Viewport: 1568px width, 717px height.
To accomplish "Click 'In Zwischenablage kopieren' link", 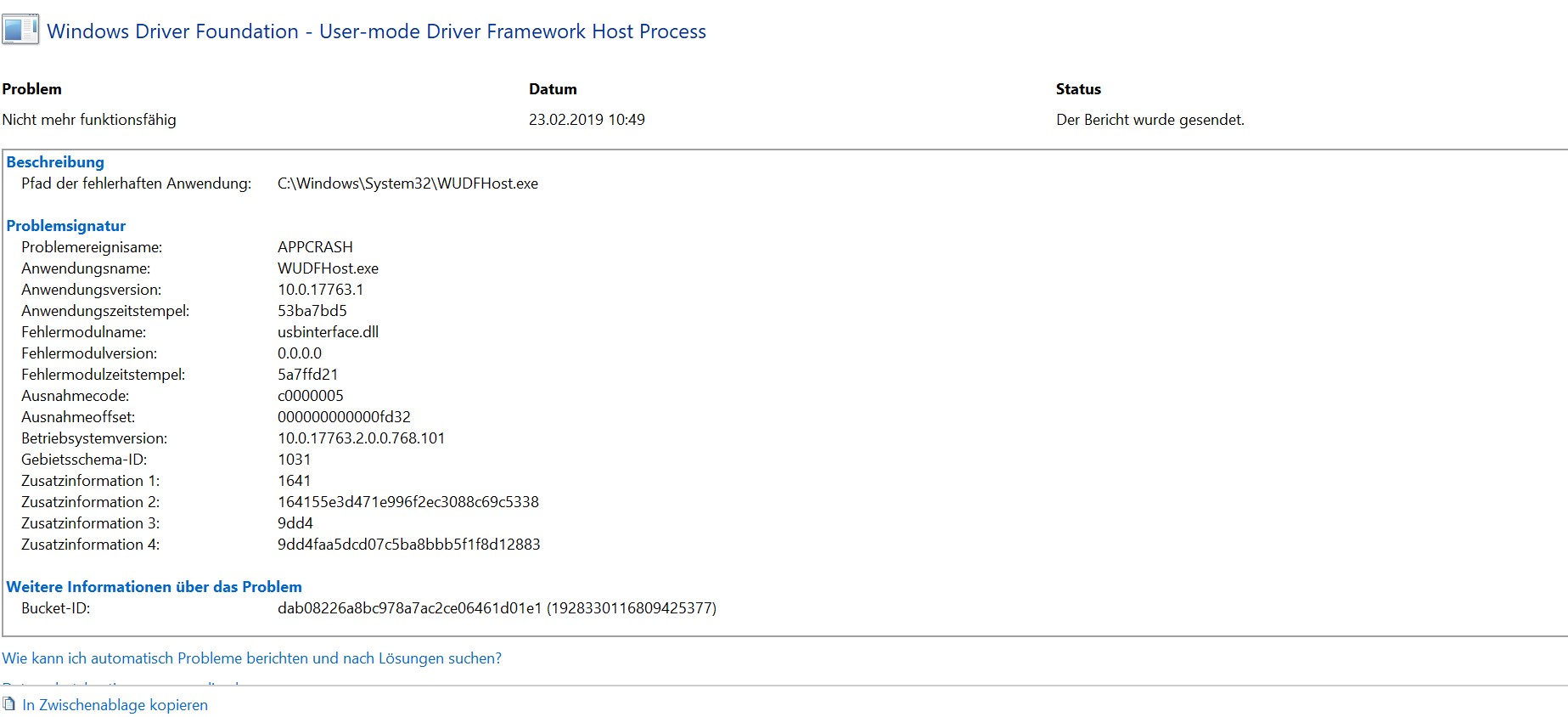I will pos(115,705).
